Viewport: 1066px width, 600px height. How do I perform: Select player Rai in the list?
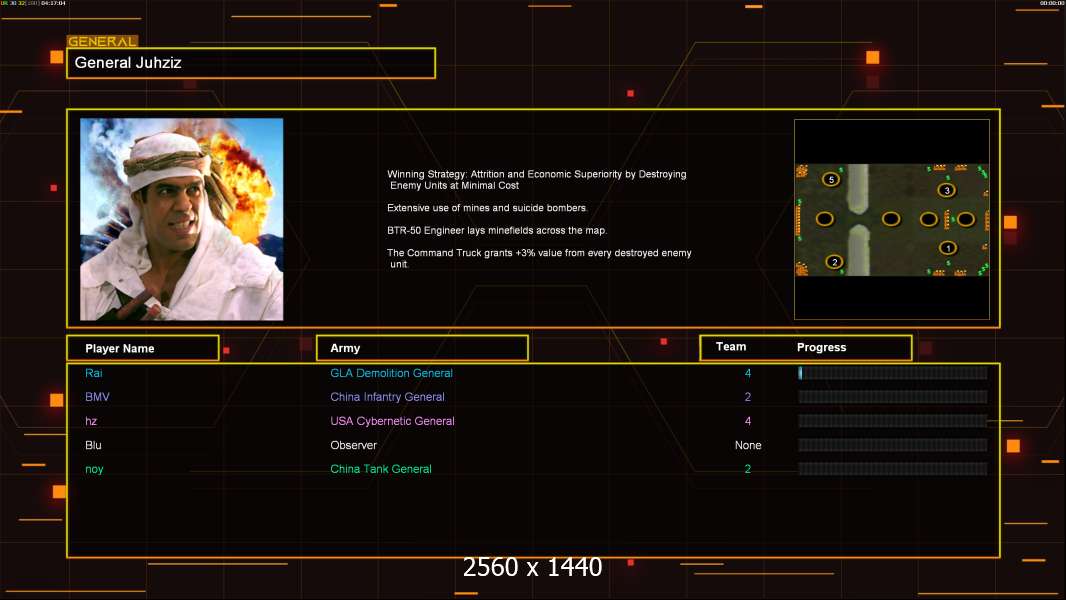click(94, 373)
